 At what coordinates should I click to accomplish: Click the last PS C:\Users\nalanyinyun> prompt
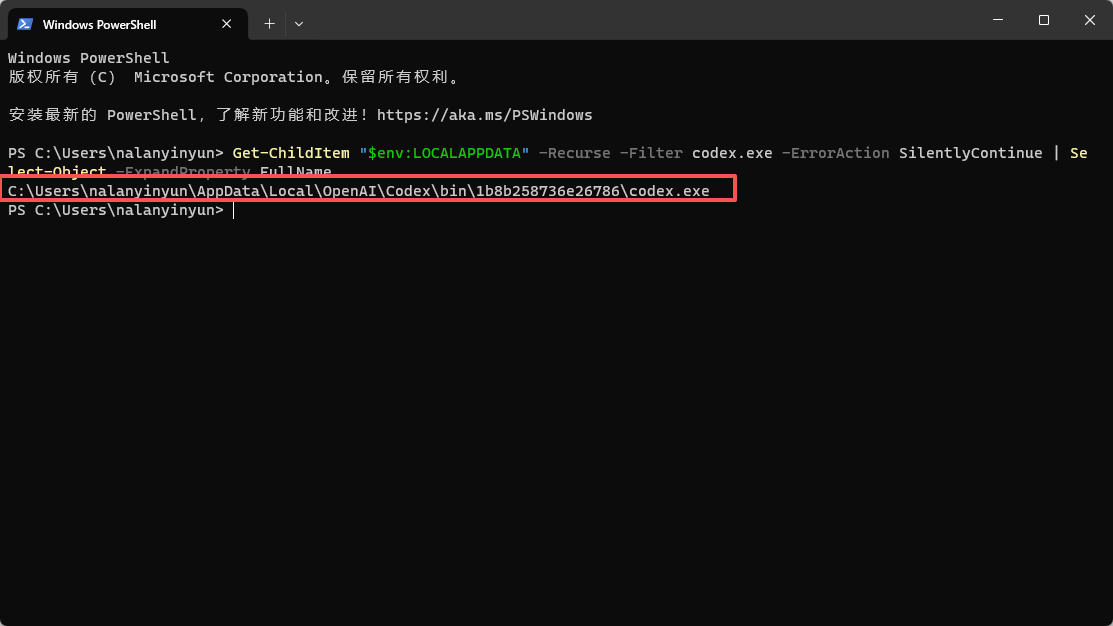[116, 210]
